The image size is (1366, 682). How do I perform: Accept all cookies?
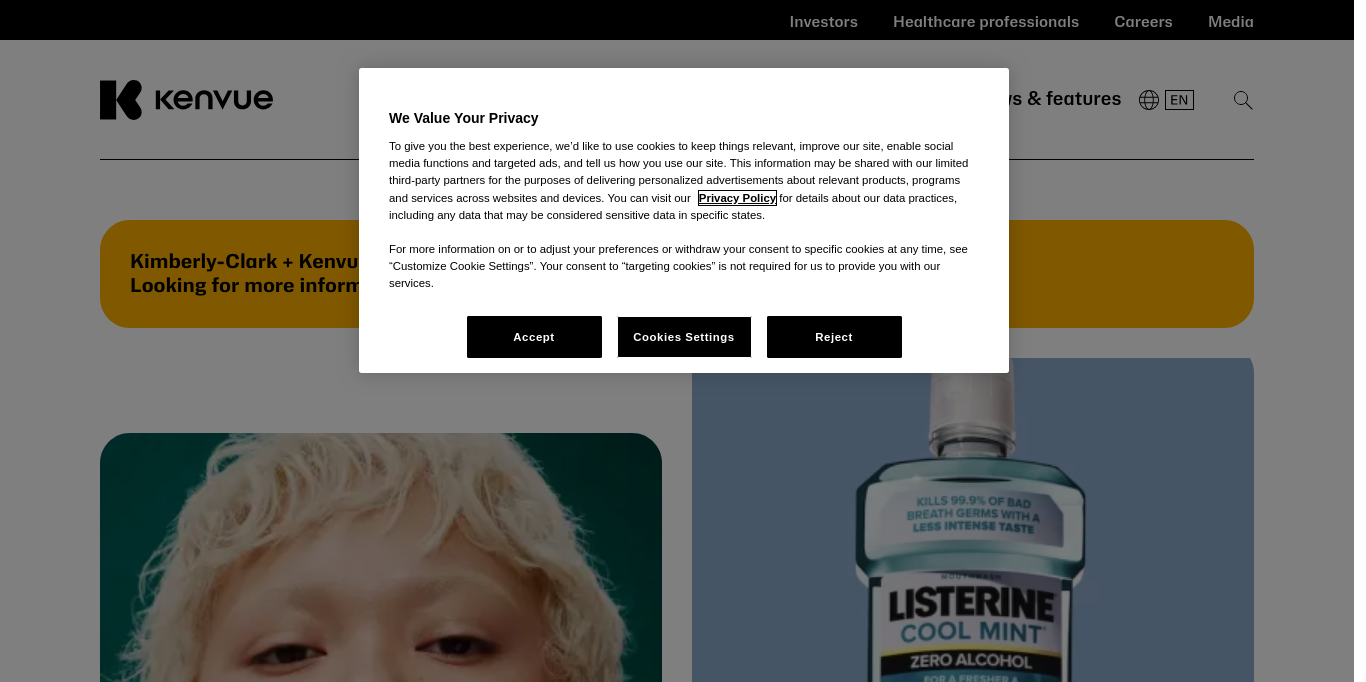pyautogui.click(x=534, y=337)
